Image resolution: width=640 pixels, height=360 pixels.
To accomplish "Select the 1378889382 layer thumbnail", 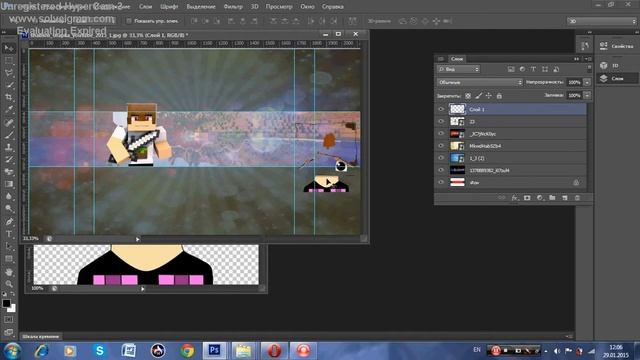I will click(457, 170).
